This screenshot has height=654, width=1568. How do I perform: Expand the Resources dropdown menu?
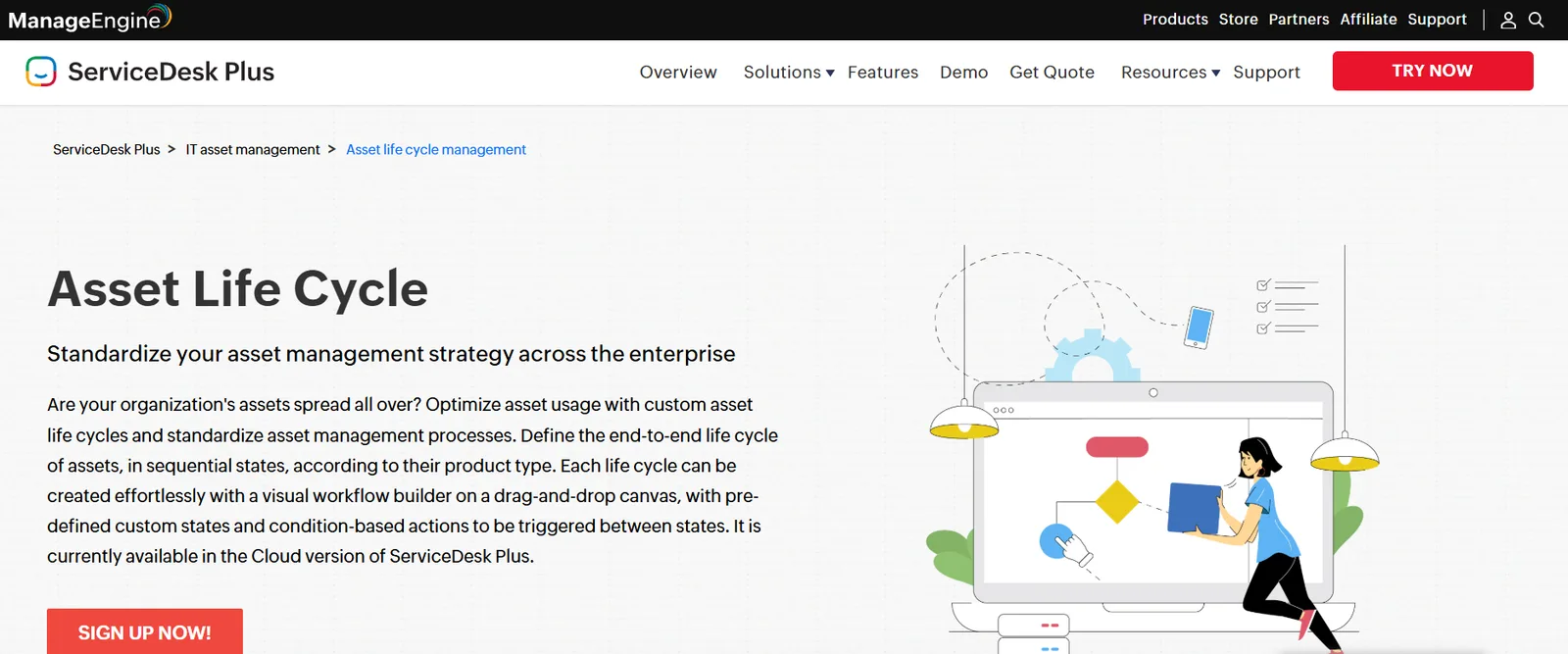[1171, 72]
